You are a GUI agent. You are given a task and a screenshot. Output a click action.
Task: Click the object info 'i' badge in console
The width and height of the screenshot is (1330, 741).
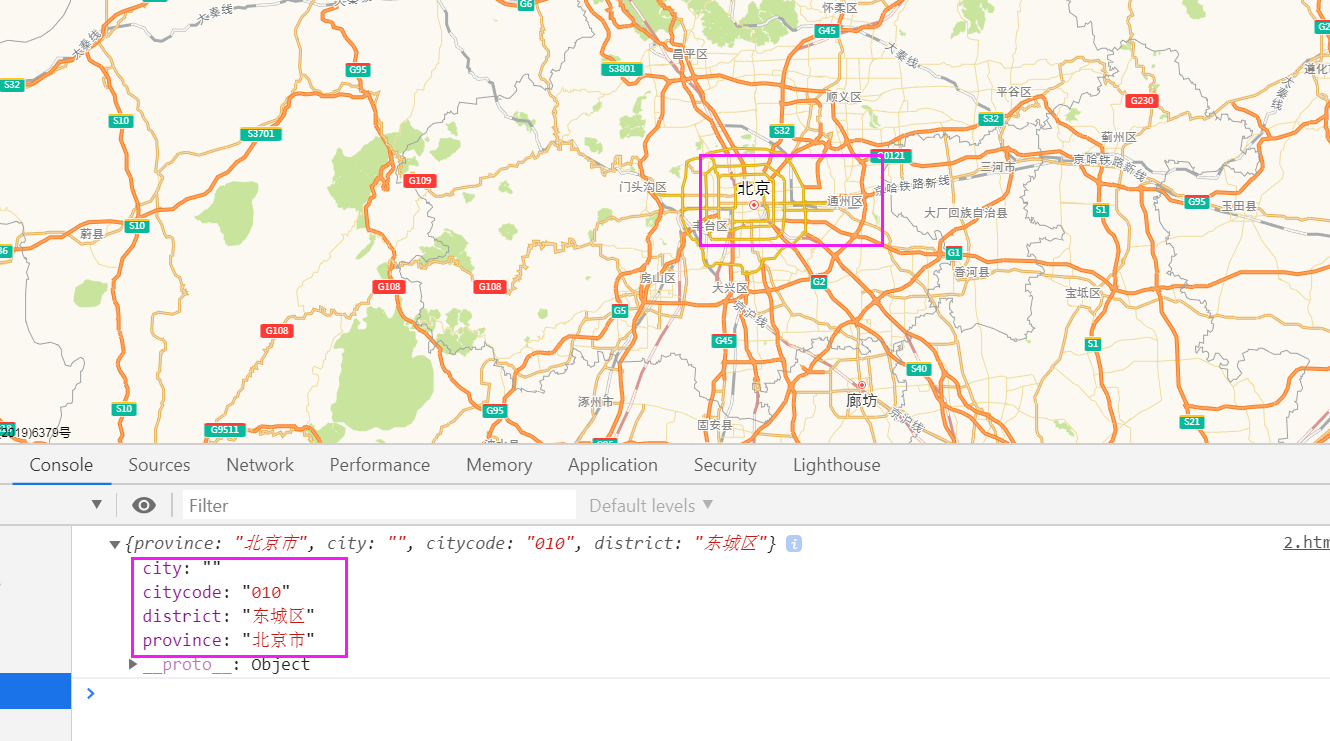[794, 544]
